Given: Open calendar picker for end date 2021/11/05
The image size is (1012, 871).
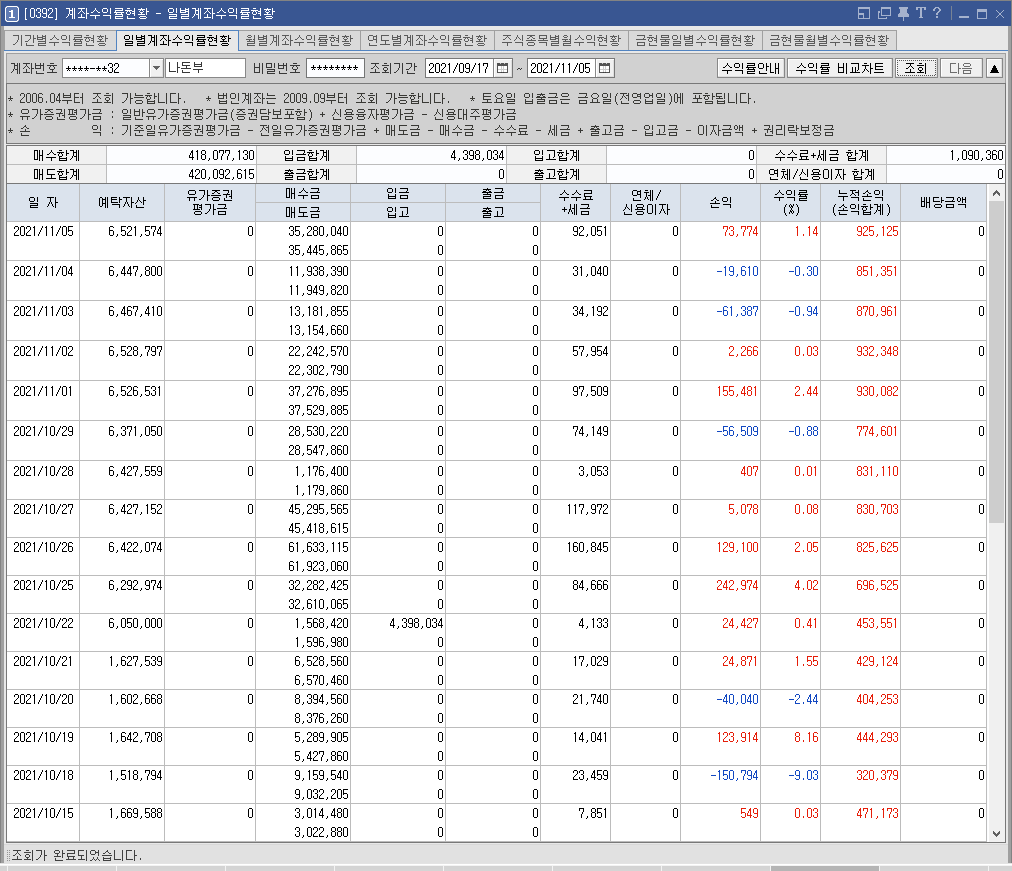Looking at the screenshot, I should click(605, 68).
